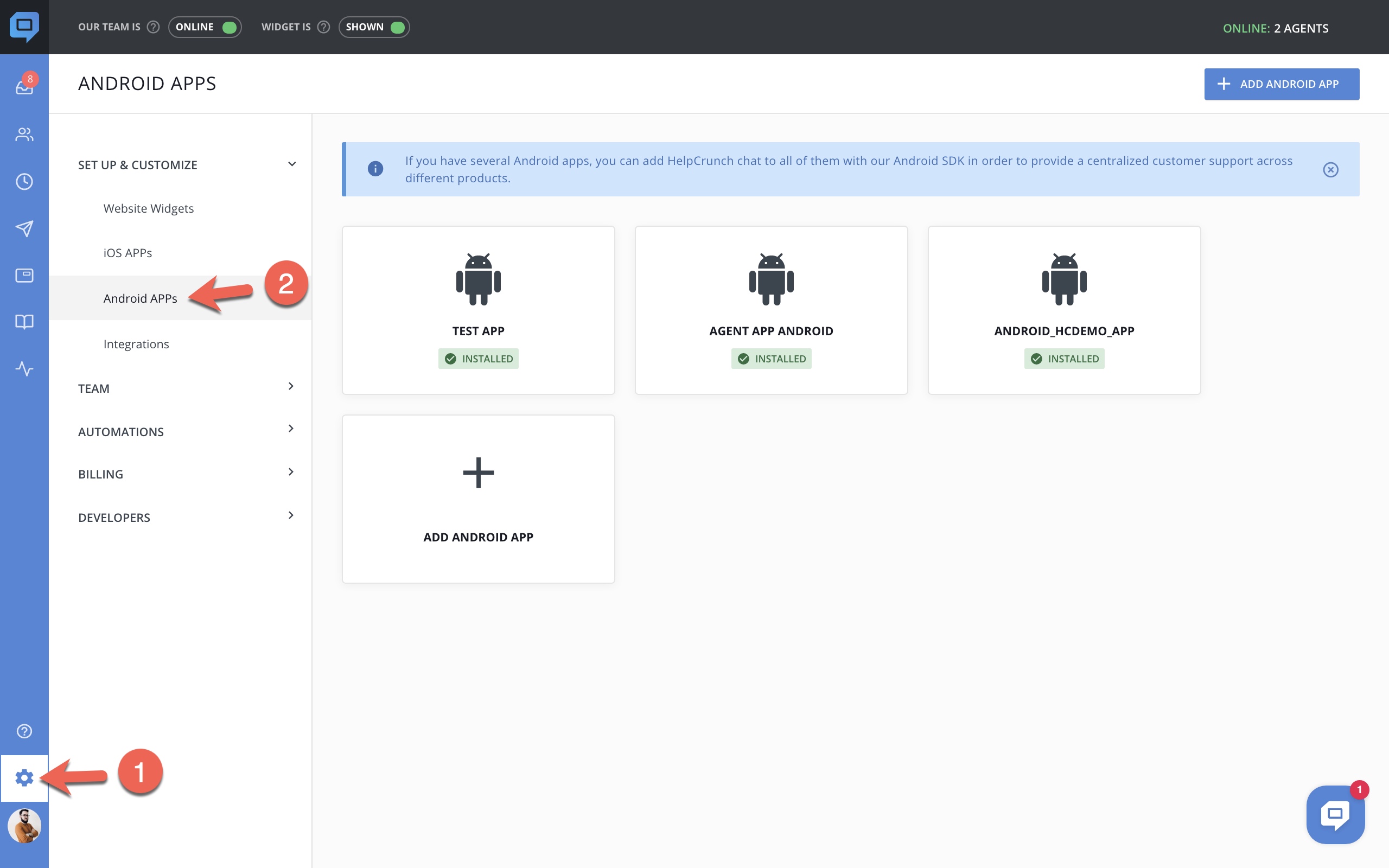Click the clock history sidebar icon
This screenshot has width=1389, height=868.
(24, 181)
